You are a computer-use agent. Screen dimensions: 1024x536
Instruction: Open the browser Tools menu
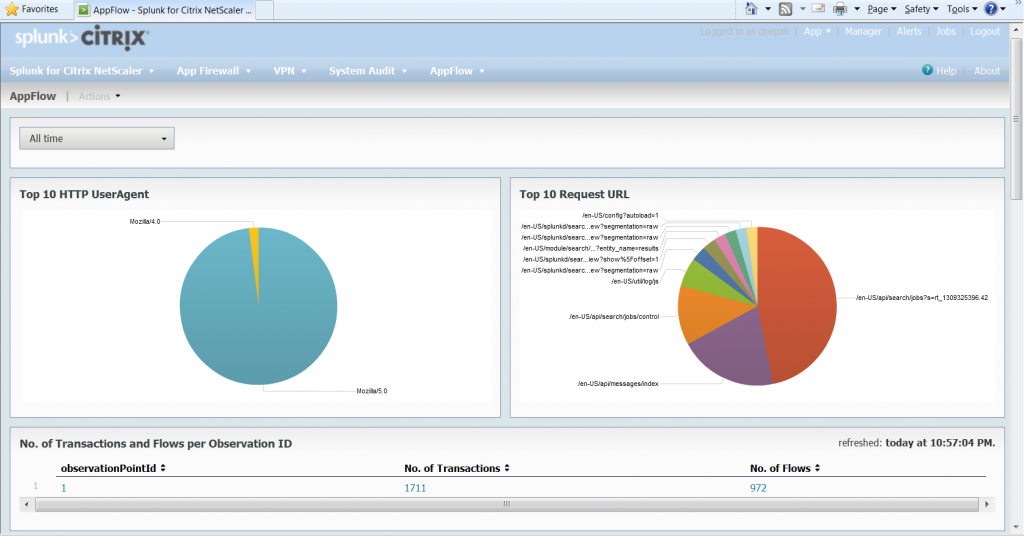[x=962, y=9]
